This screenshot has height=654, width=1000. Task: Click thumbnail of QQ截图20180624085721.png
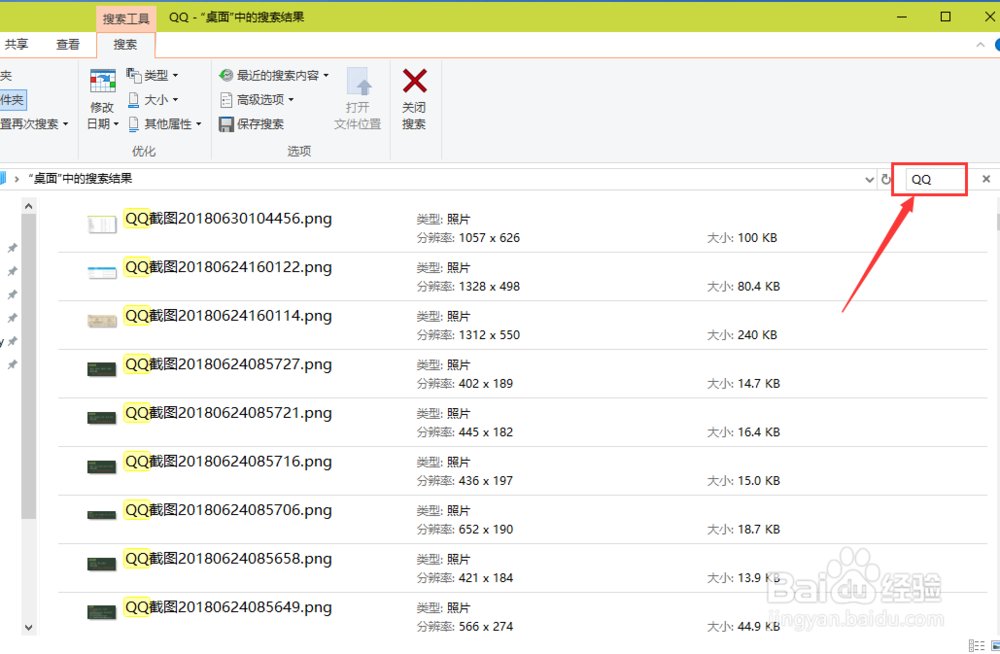coord(102,417)
